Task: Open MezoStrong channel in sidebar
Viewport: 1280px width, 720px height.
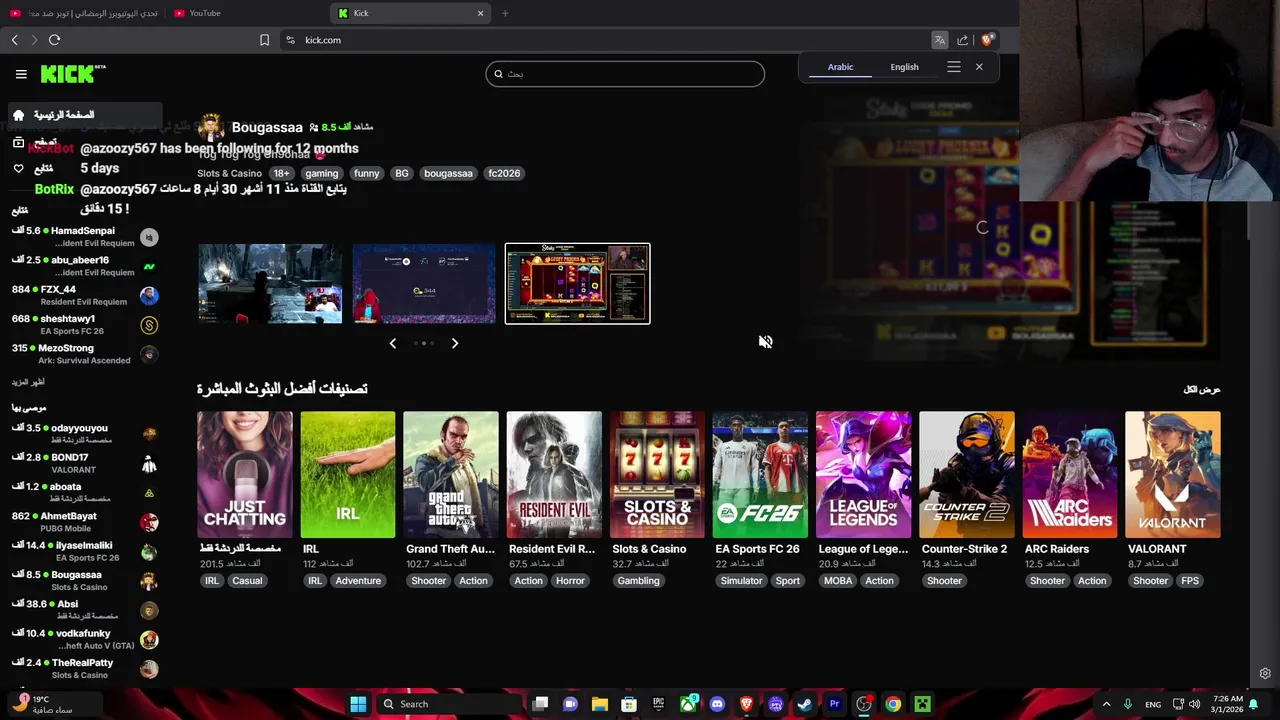Action: pyautogui.click(x=85, y=354)
